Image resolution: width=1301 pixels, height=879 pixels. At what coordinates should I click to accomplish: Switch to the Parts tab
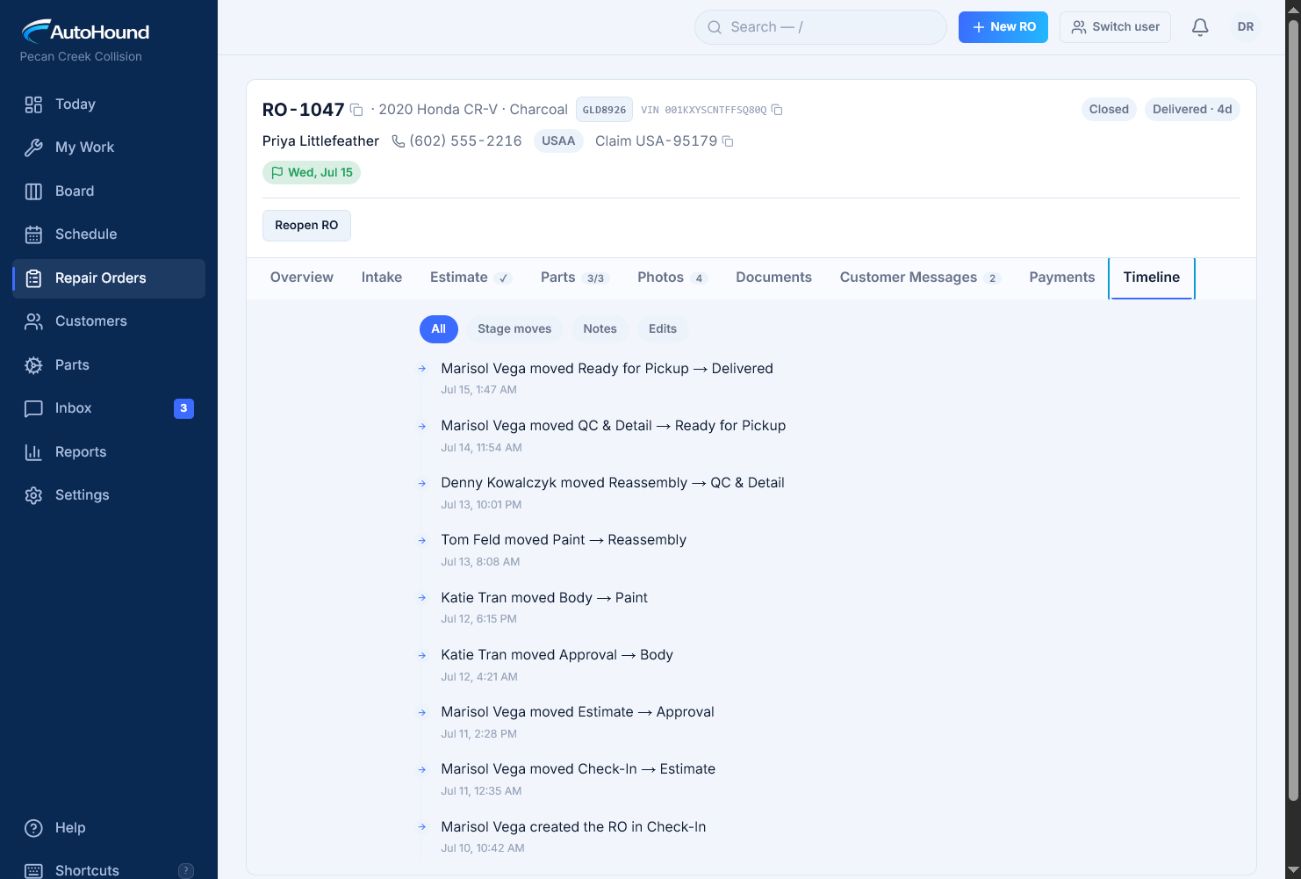(574, 277)
